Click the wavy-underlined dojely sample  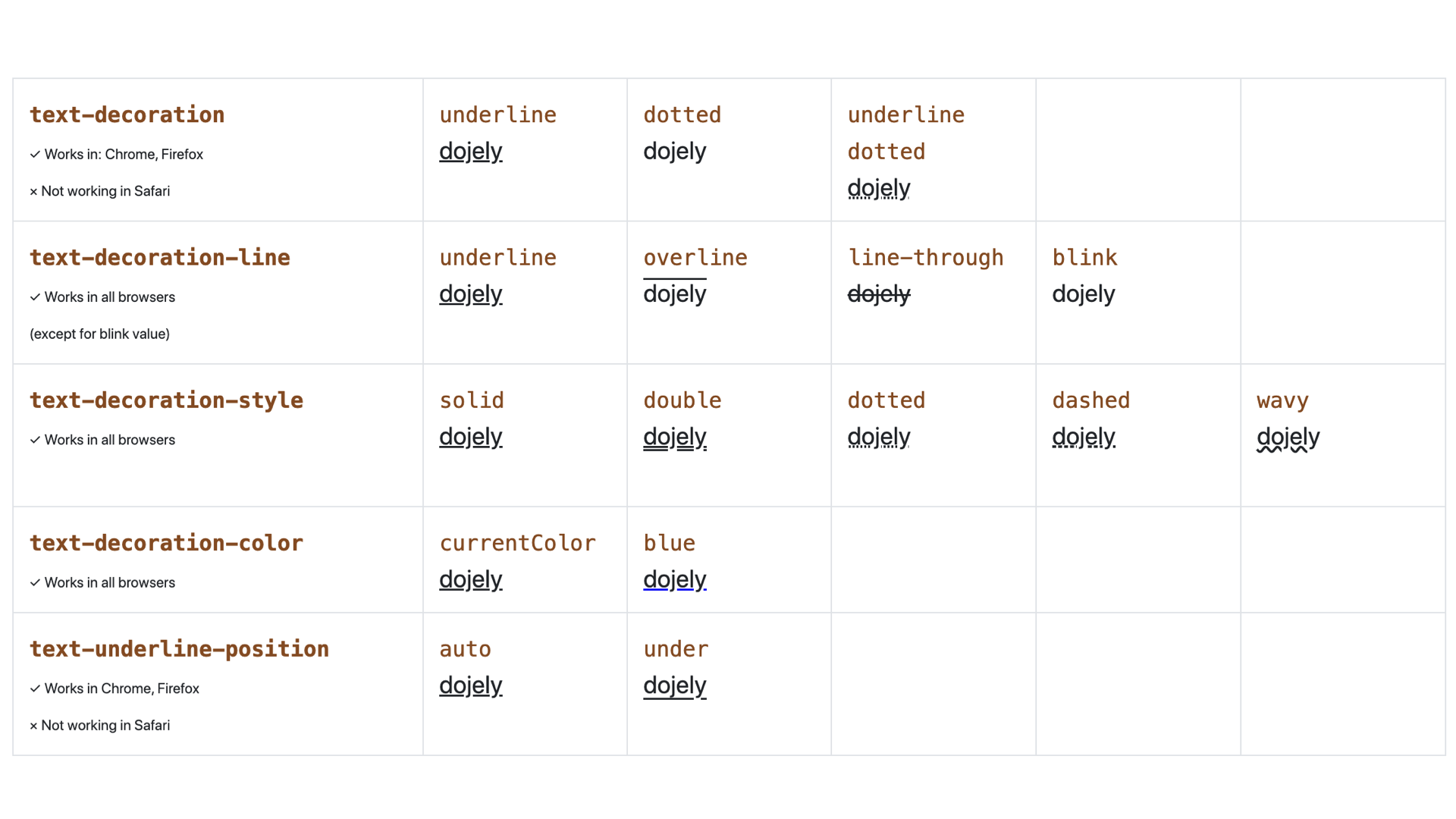click(1288, 437)
